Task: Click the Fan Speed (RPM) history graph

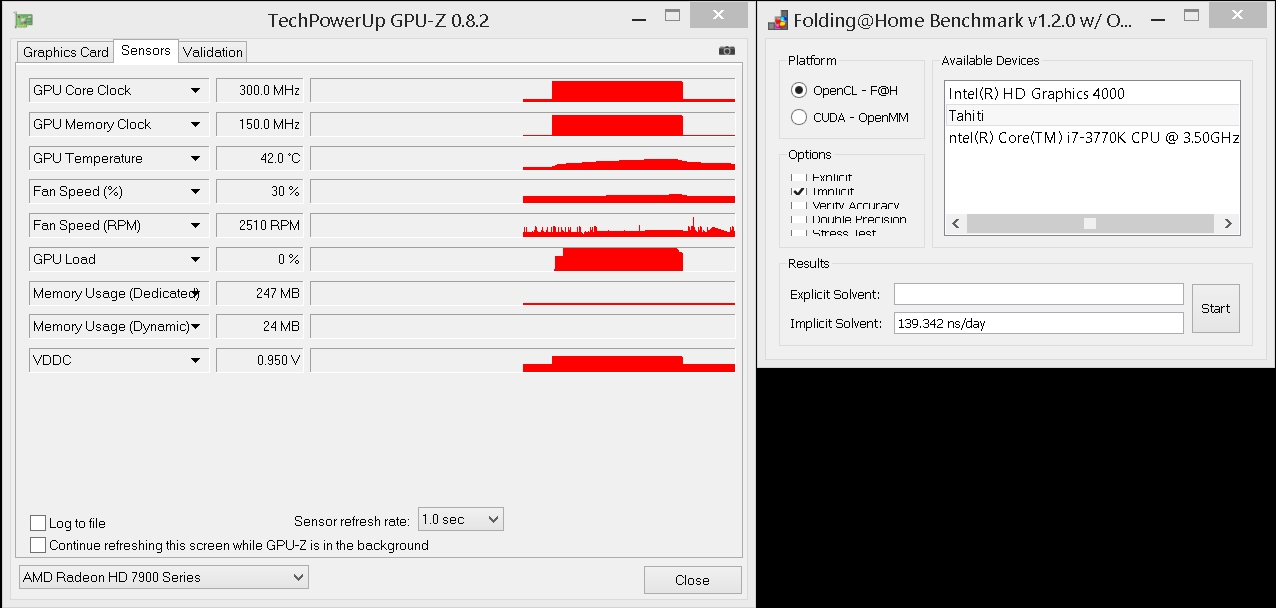Action: click(523, 225)
